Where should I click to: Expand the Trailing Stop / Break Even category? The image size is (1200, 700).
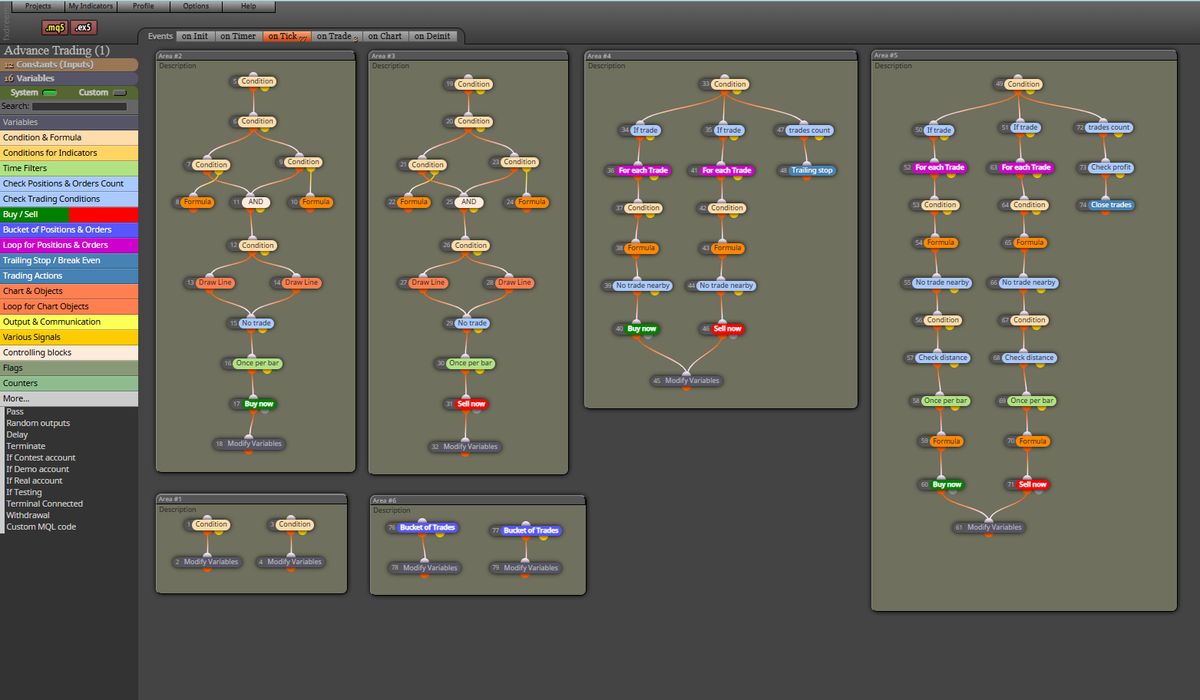[x=69, y=260]
